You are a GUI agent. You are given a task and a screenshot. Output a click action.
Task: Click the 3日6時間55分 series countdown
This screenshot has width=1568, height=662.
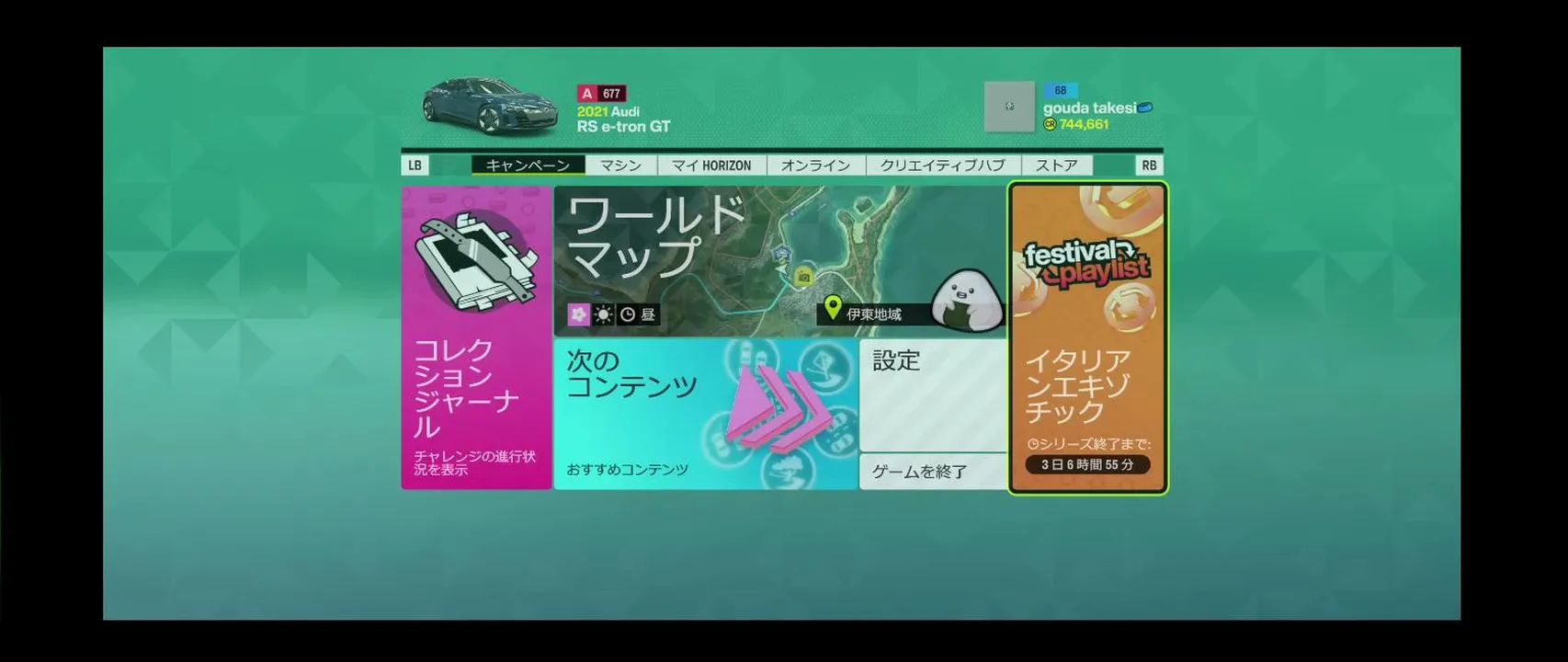pyautogui.click(x=1087, y=464)
